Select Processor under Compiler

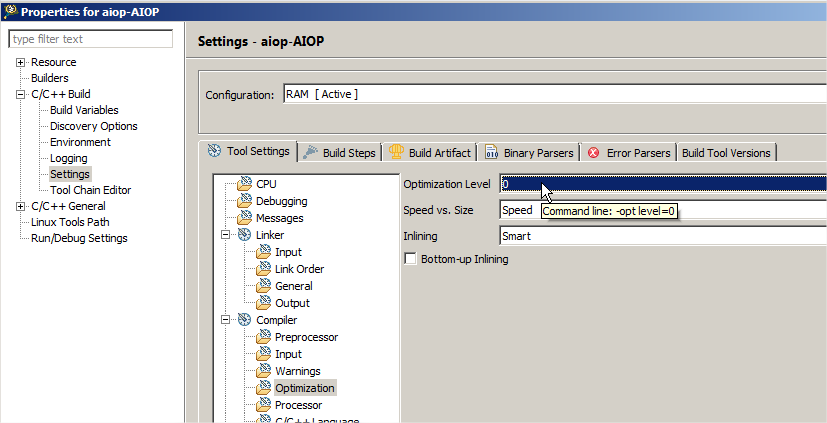coord(299,405)
